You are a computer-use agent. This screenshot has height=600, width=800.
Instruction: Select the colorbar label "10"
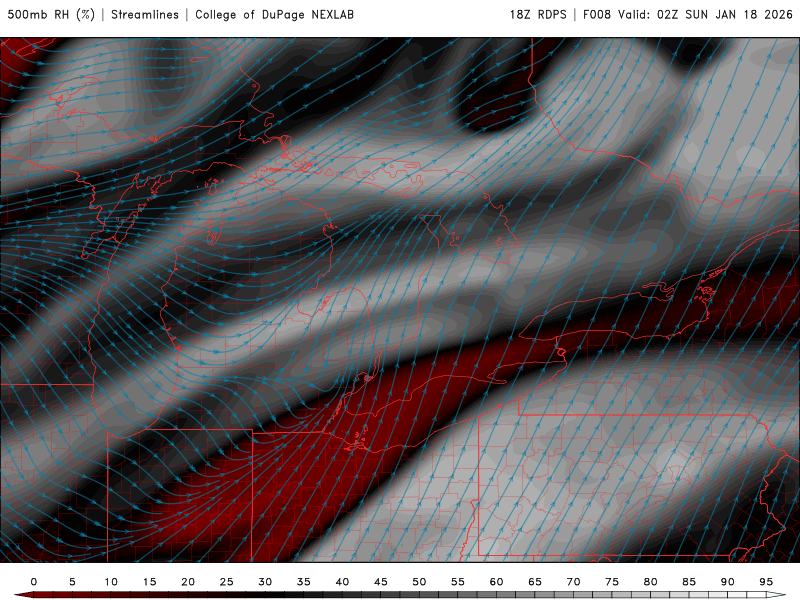pyautogui.click(x=111, y=582)
